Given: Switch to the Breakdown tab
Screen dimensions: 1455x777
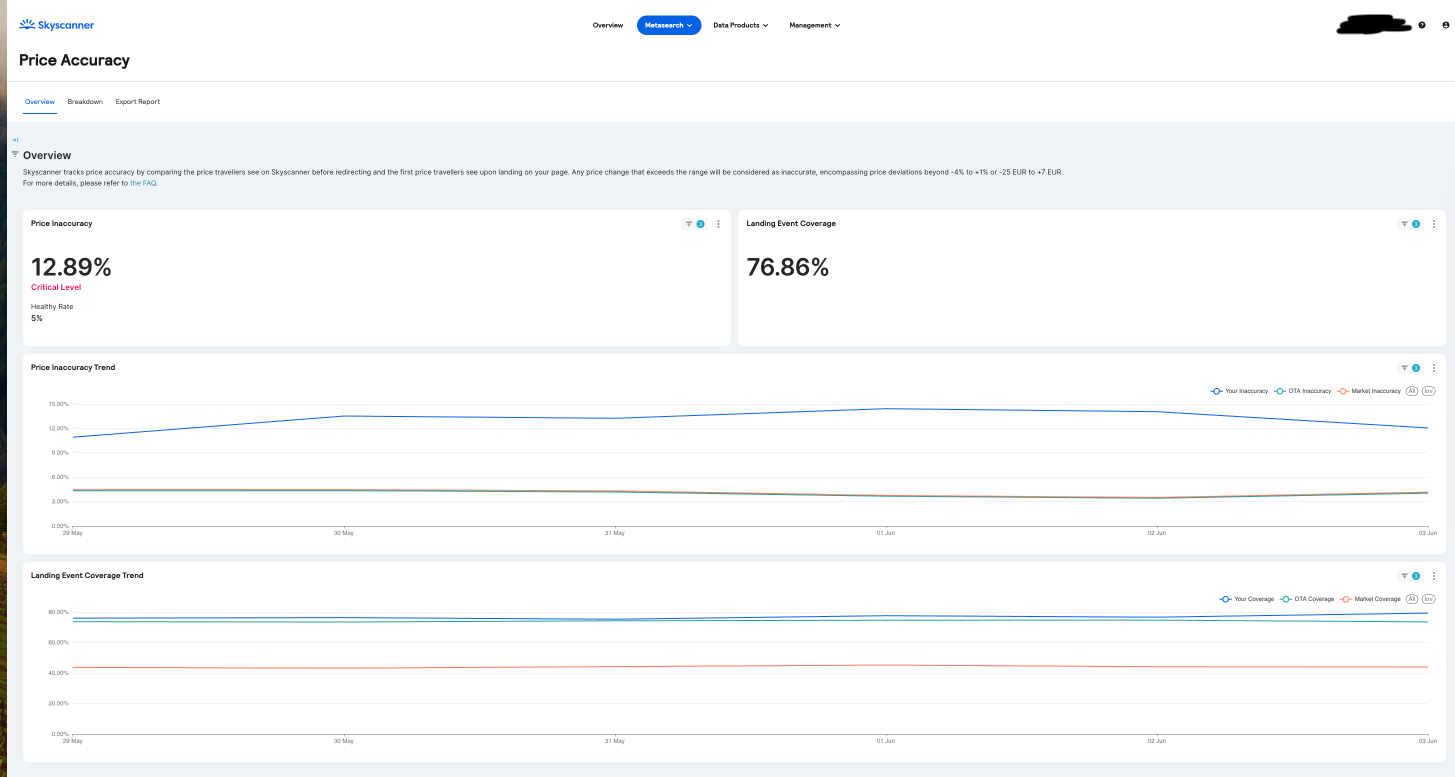Looking at the screenshot, I should pos(85,102).
